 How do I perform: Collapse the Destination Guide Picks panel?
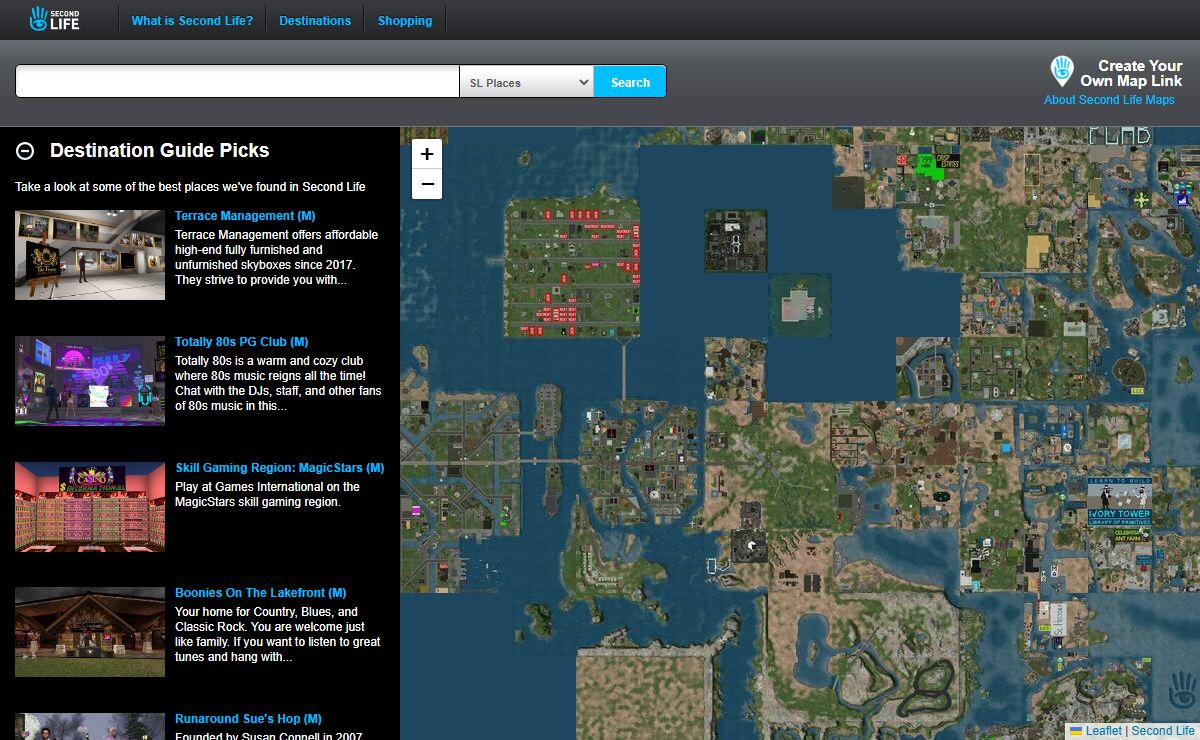click(26, 151)
